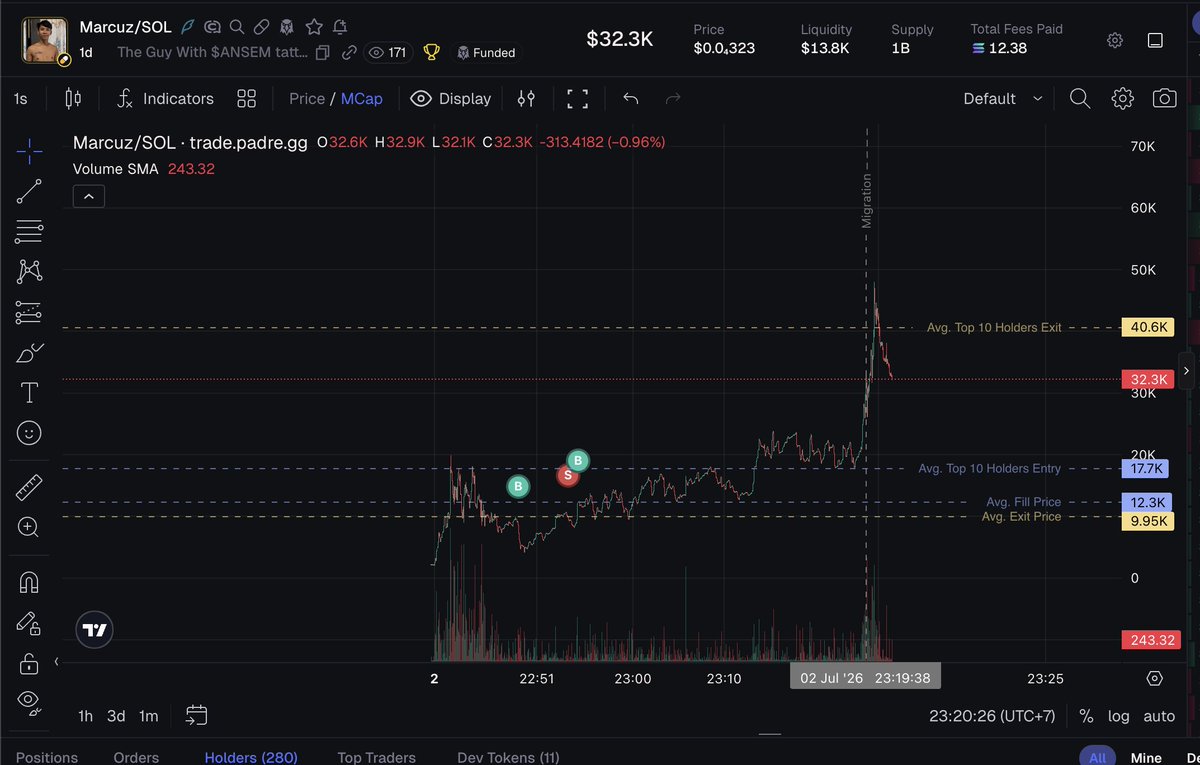
Task: Select the text annotation tool
Action: [29, 392]
